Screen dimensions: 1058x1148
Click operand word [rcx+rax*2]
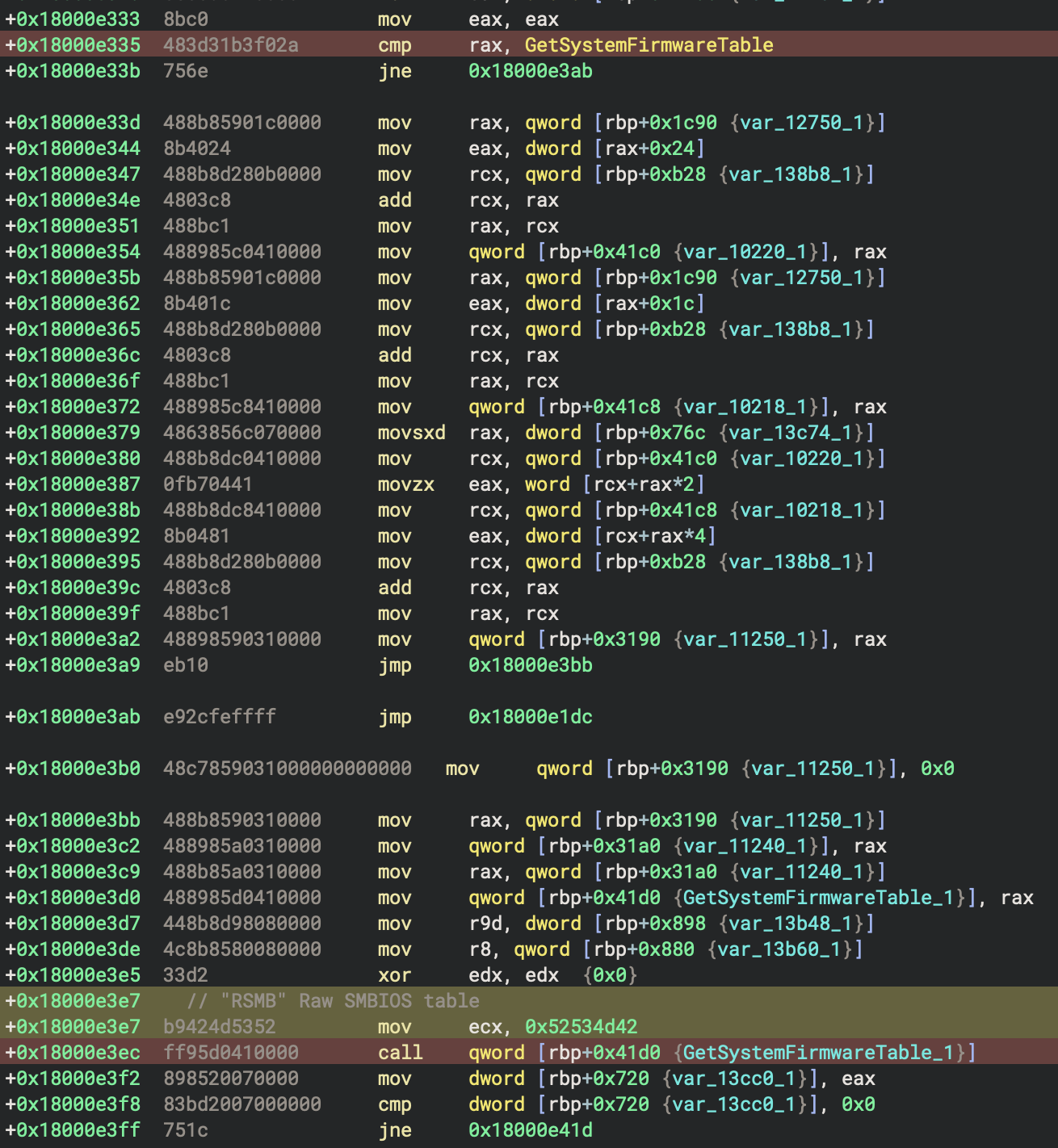(x=615, y=484)
